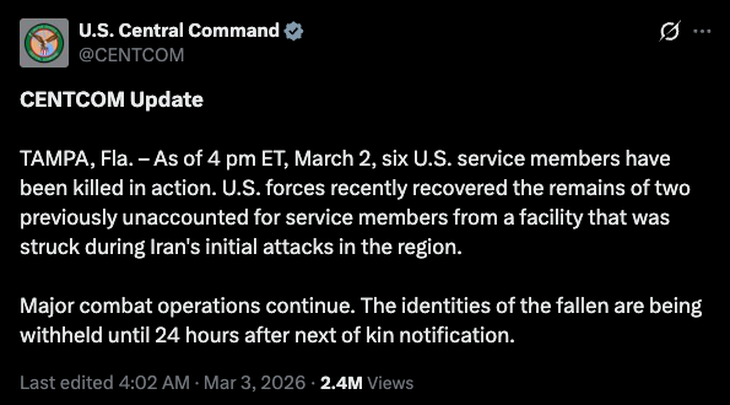Click the "Last edited" text to view history

[60, 382]
